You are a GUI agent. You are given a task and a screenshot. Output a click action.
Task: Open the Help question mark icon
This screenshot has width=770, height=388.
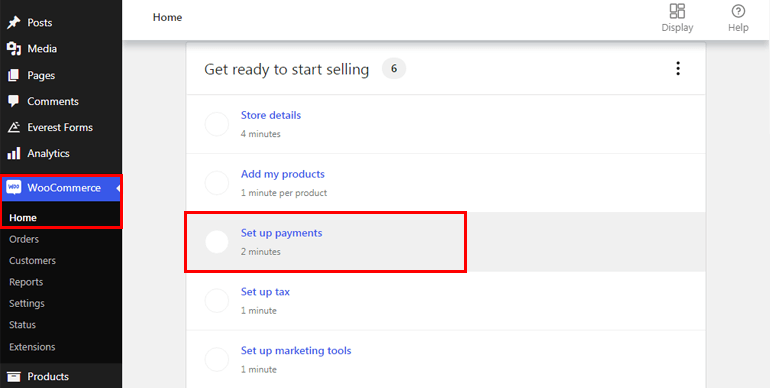click(738, 11)
